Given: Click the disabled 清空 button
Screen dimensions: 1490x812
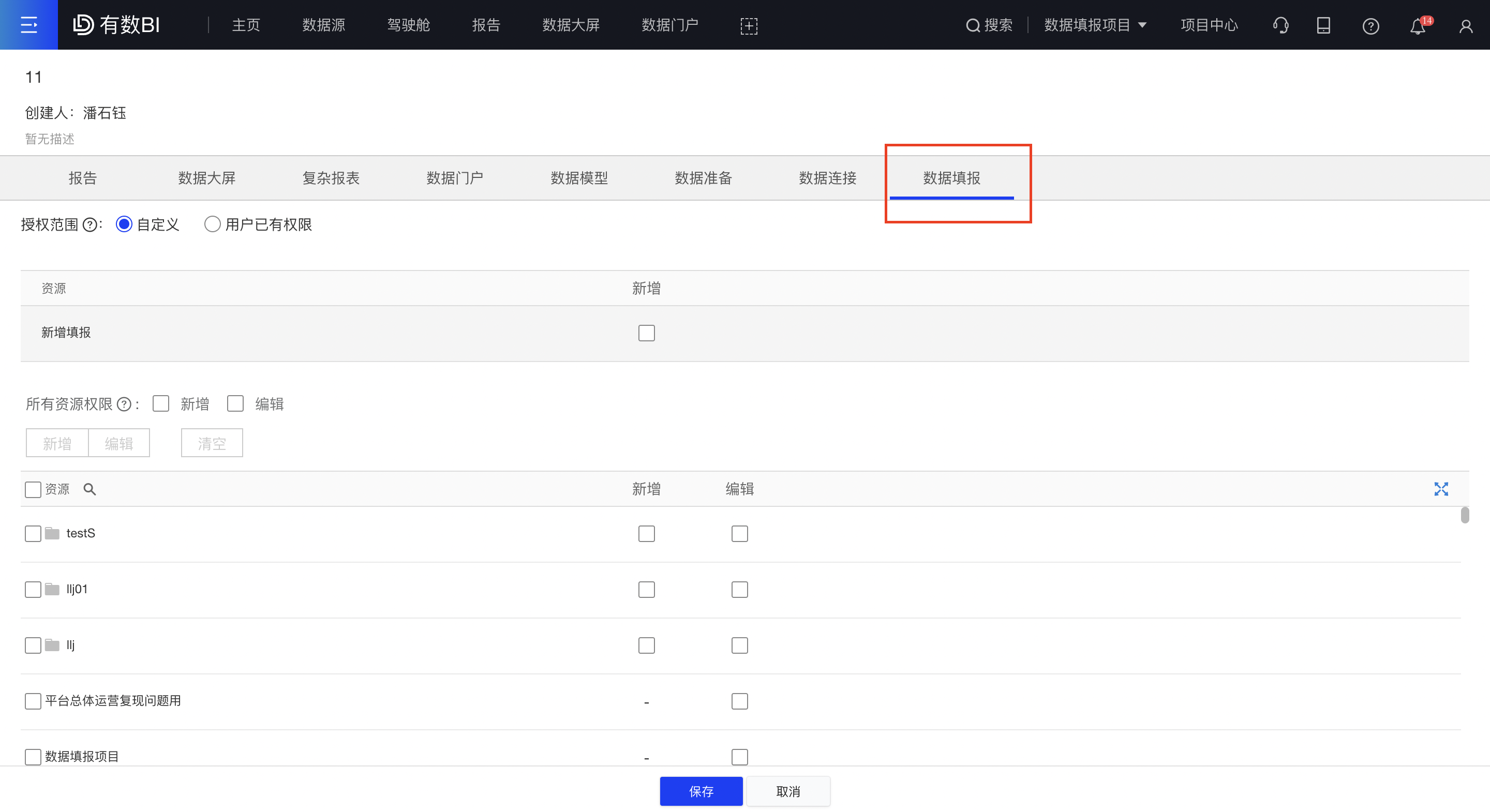Looking at the screenshot, I should [x=212, y=442].
